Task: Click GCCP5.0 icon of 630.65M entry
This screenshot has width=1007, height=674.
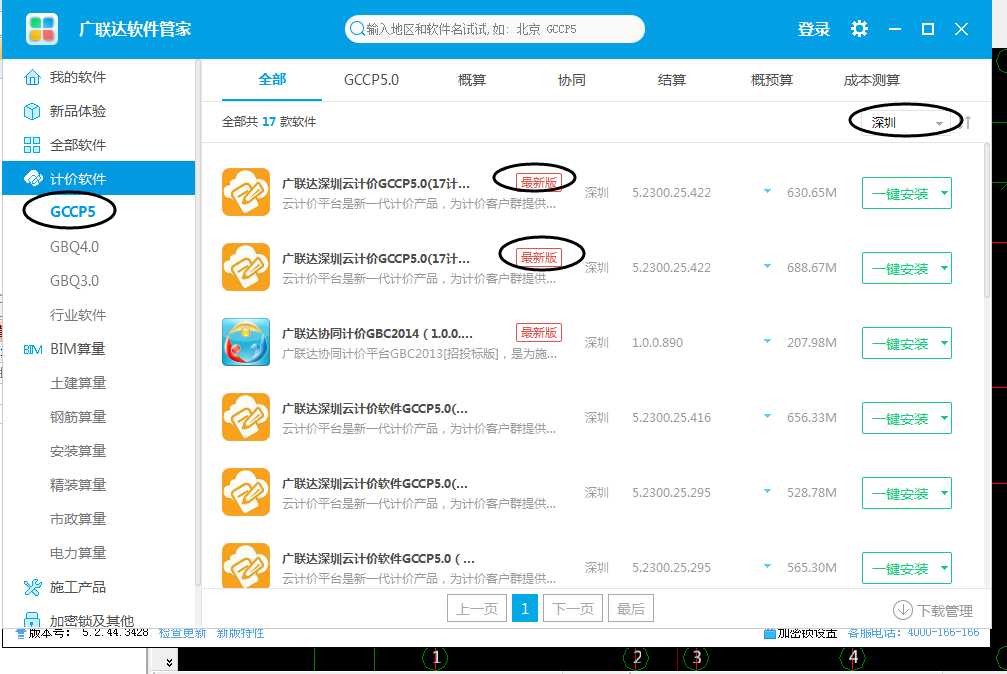Action: coord(246,192)
